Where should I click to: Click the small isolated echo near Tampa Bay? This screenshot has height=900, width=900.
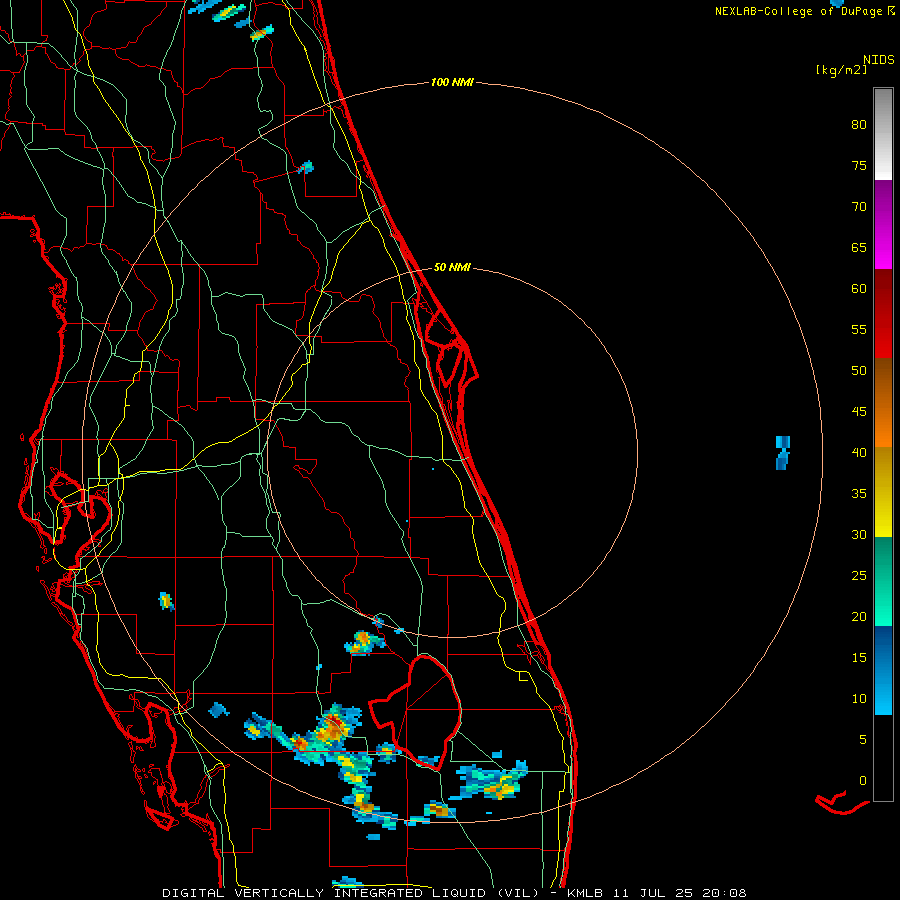(x=166, y=601)
